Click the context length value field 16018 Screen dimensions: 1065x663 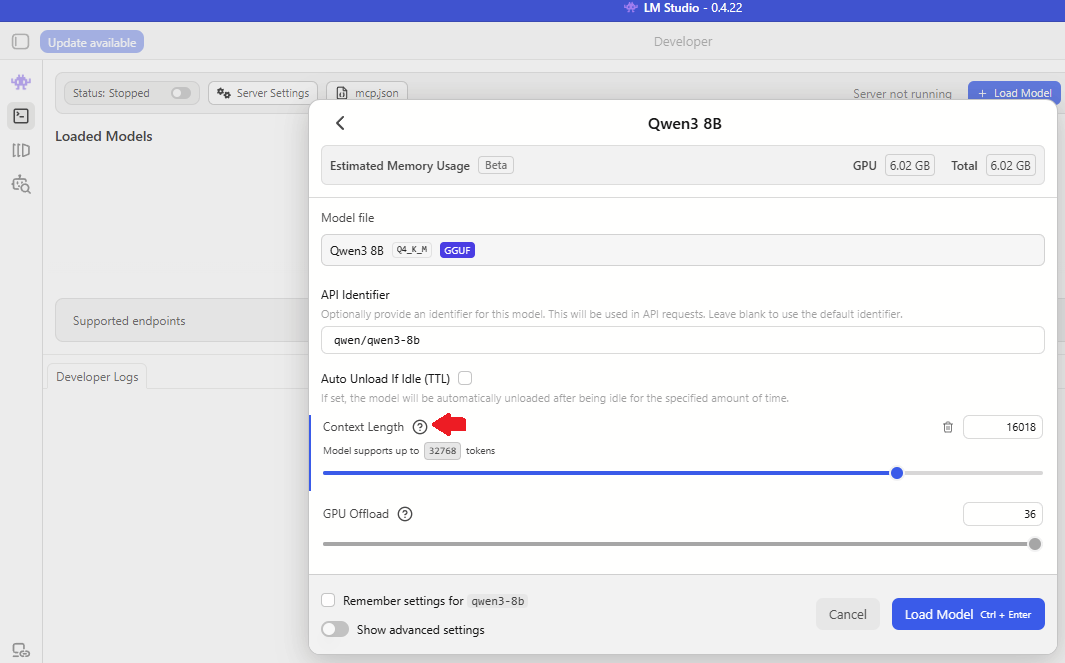click(x=1003, y=427)
